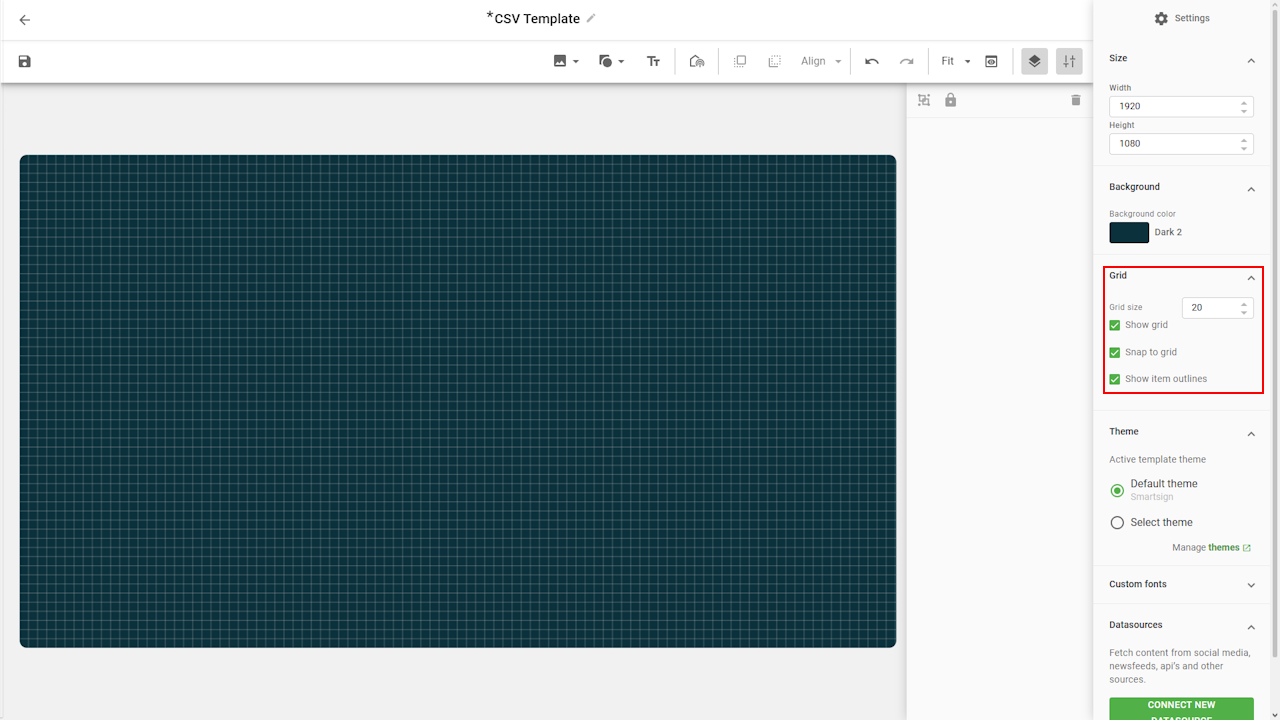Click the lock layer icon
Screen dimensions: 1280x720
[951, 100]
